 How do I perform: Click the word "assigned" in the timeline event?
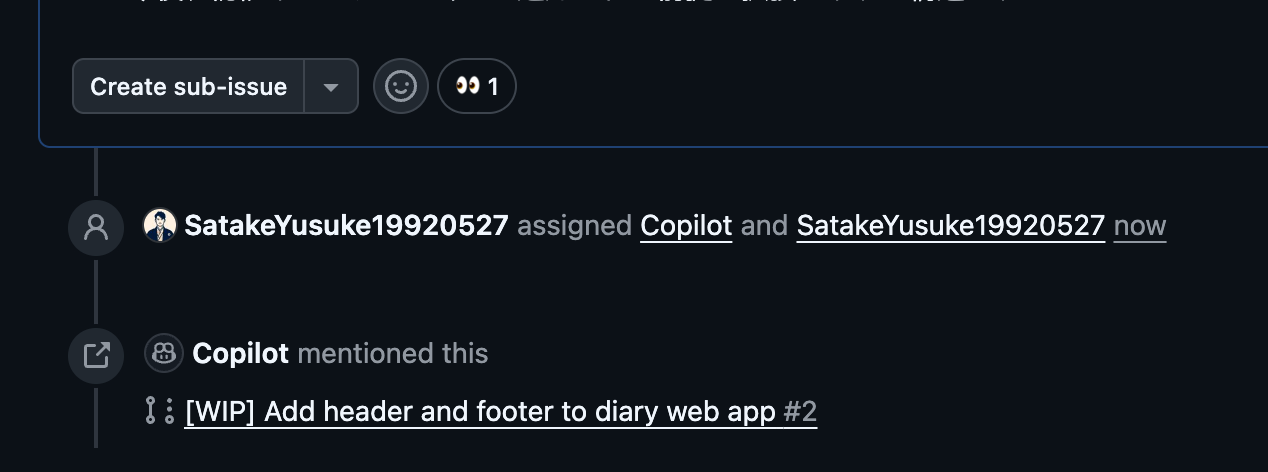click(574, 226)
